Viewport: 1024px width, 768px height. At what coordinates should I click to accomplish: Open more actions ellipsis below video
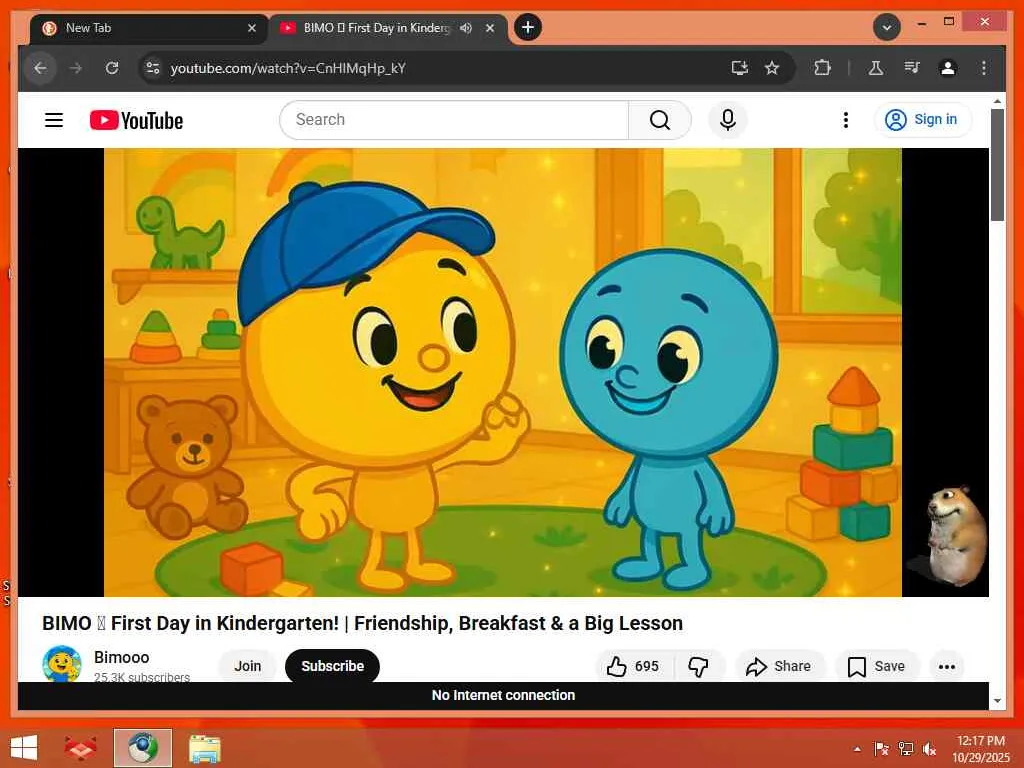(x=946, y=666)
